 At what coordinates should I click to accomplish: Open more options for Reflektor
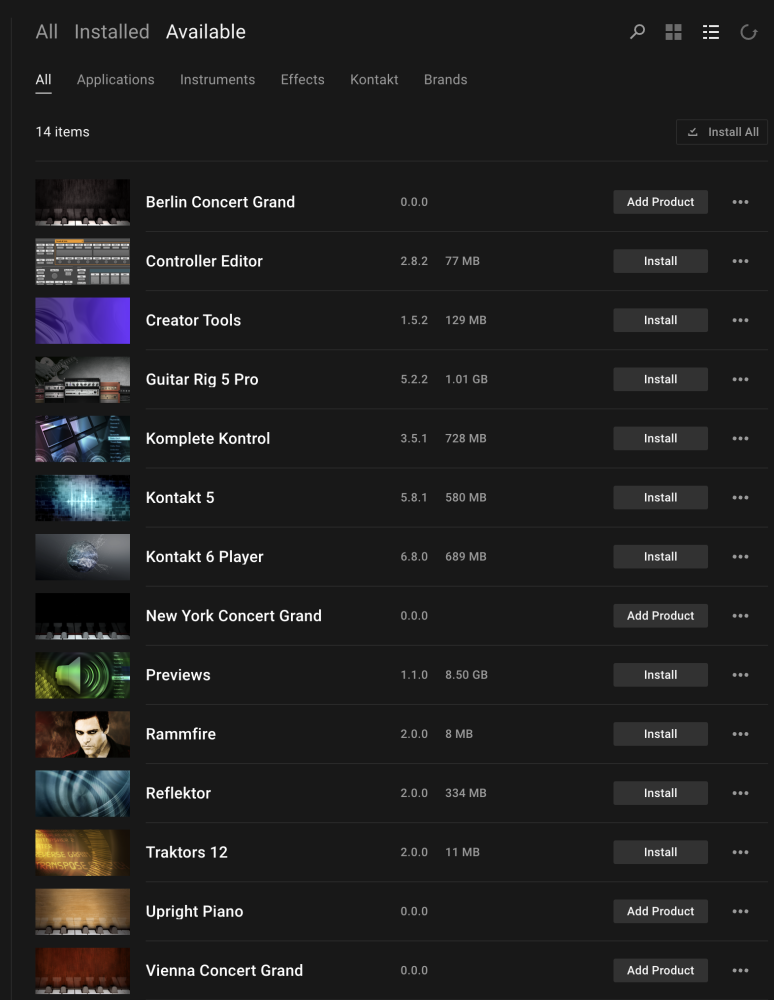point(740,793)
